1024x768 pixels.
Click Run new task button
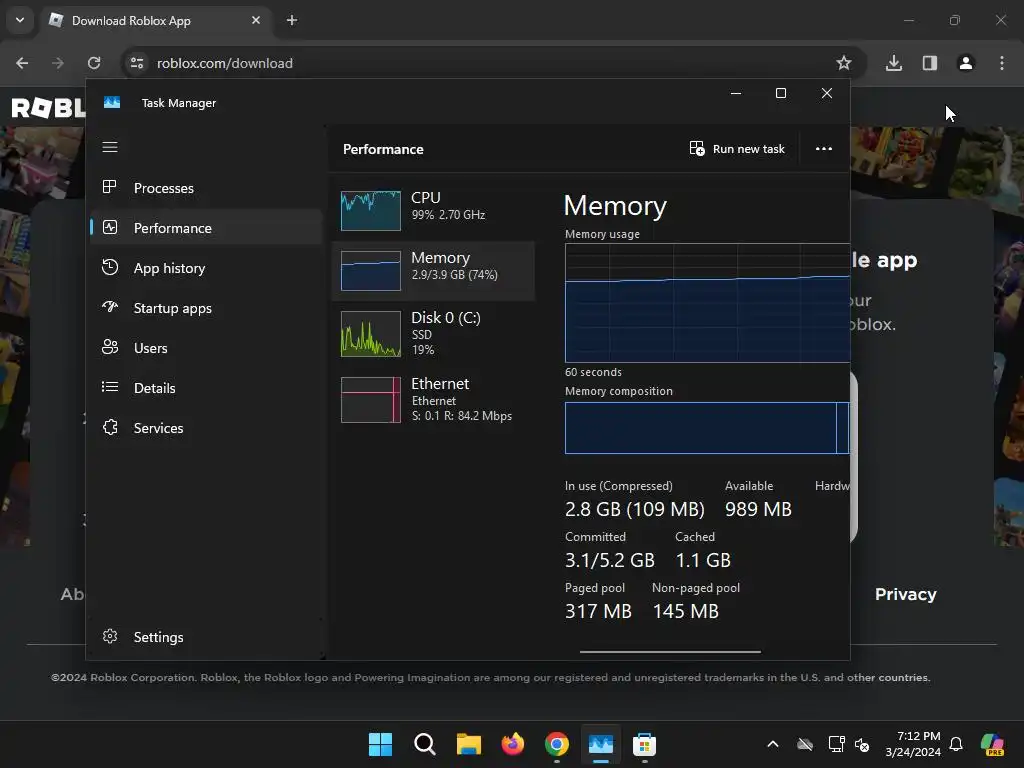[737, 149]
